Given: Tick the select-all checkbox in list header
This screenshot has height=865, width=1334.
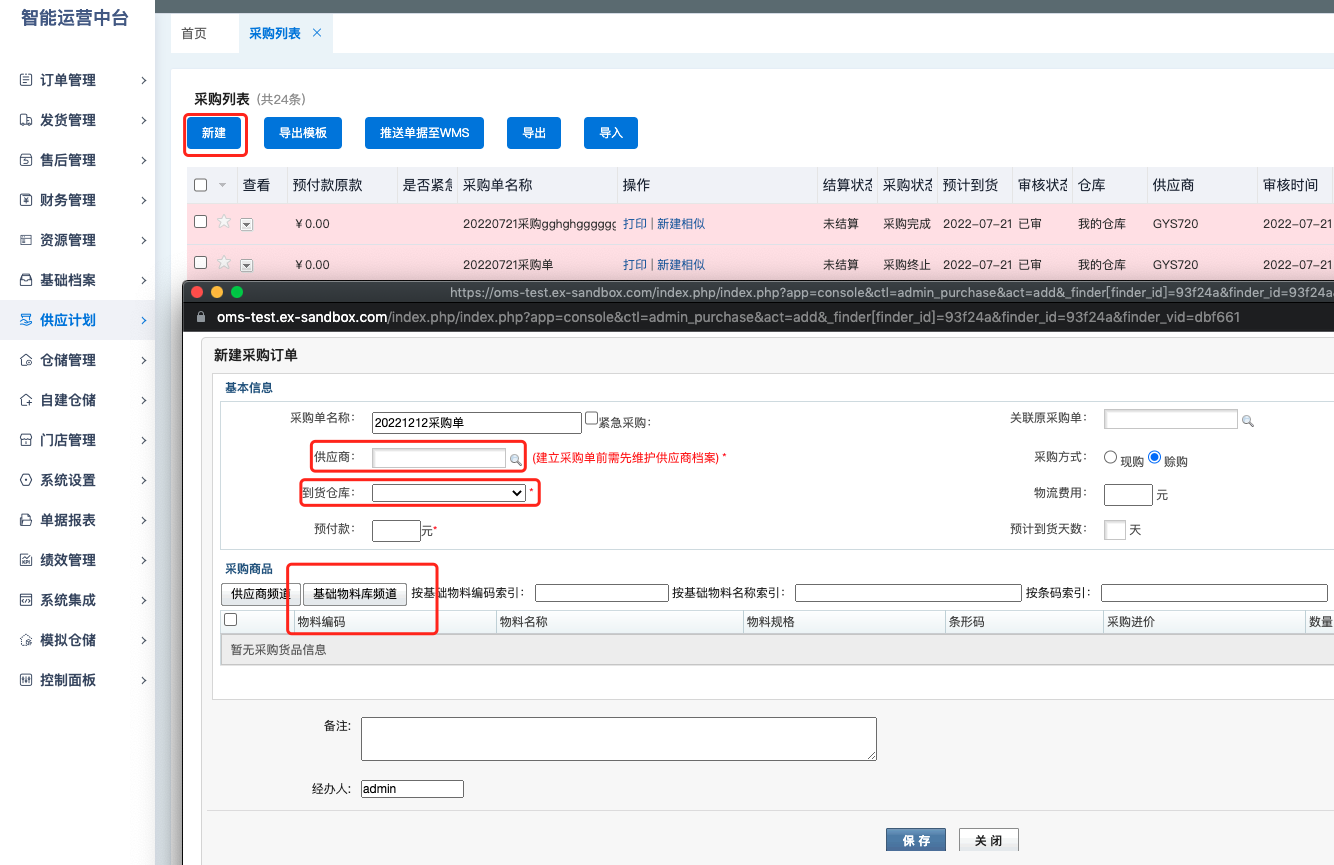Looking at the screenshot, I should [200, 185].
